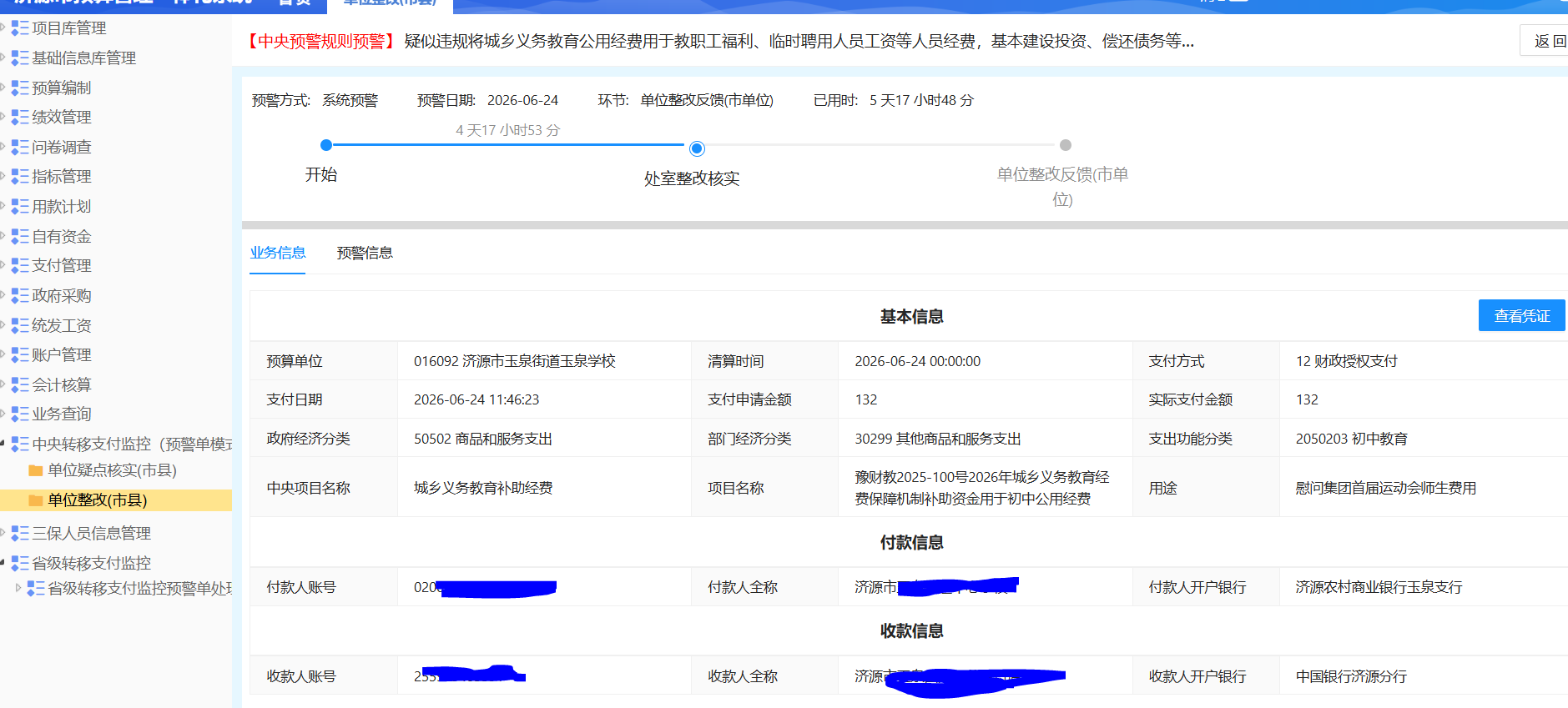Select the 省级转移支付监控 tree label
This screenshot has width=1568, height=708.
click(x=92, y=564)
